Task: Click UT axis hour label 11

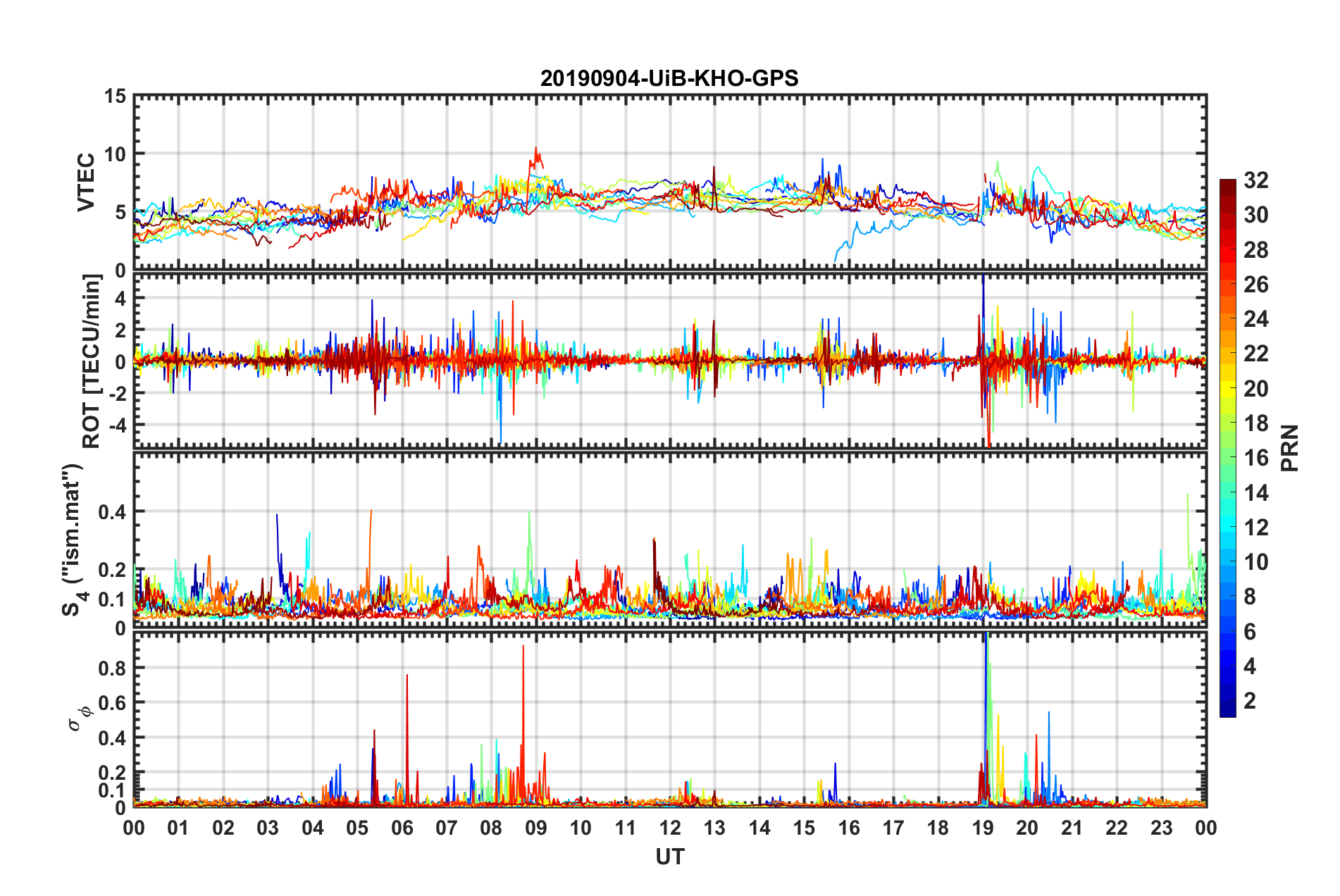Action: coord(625,828)
